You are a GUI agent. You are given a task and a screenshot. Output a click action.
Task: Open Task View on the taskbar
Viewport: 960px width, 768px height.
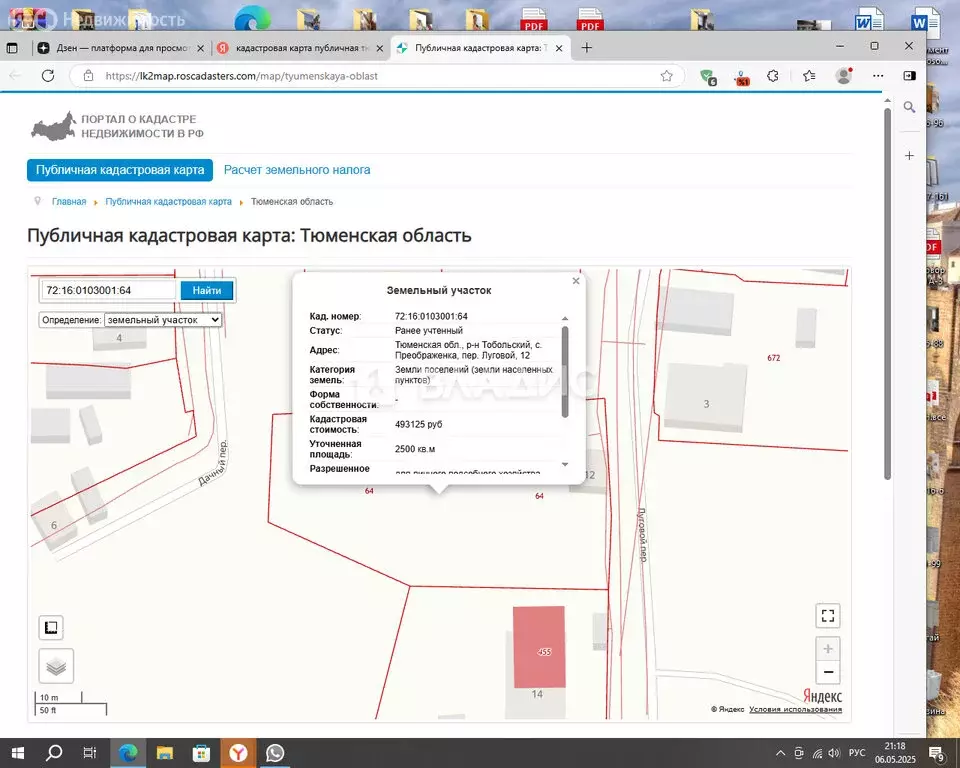point(90,753)
